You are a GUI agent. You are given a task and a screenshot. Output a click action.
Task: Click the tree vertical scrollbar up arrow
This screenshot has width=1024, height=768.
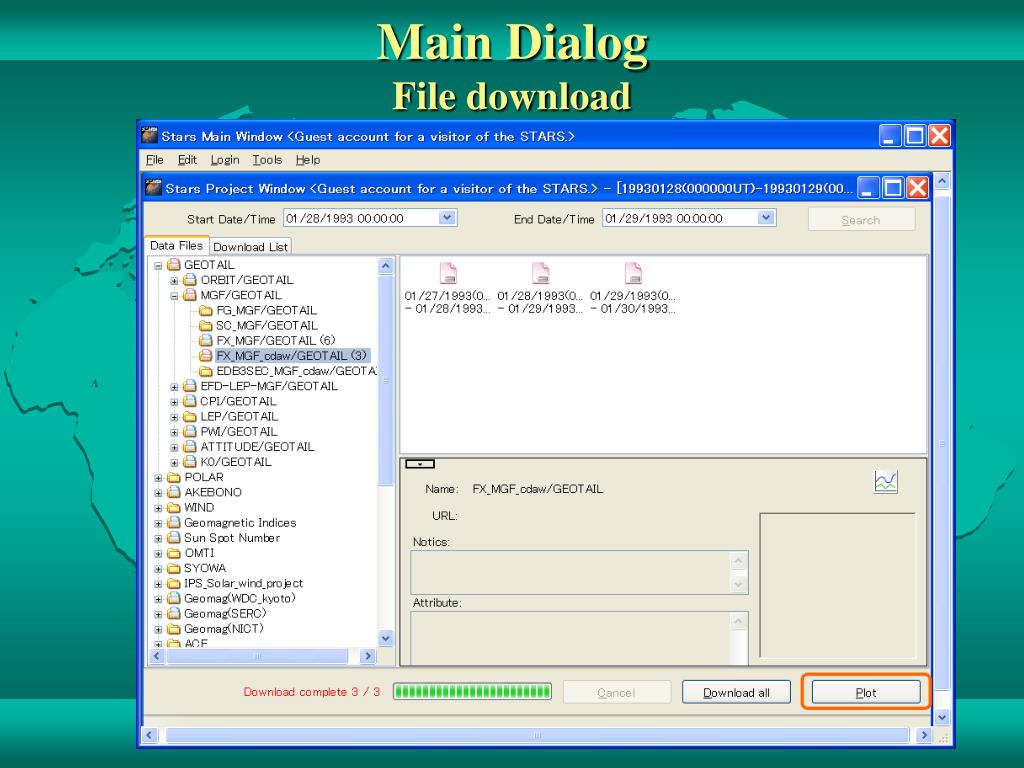386,266
